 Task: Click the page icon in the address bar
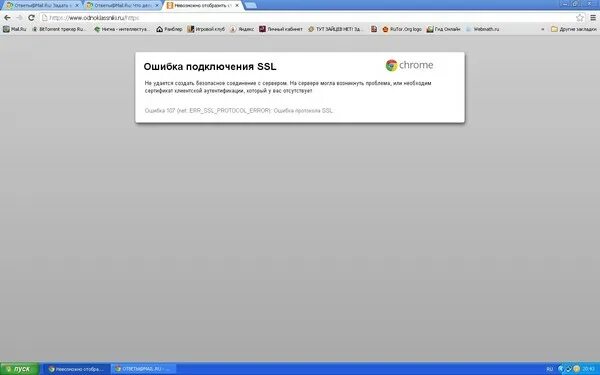click(44, 18)
